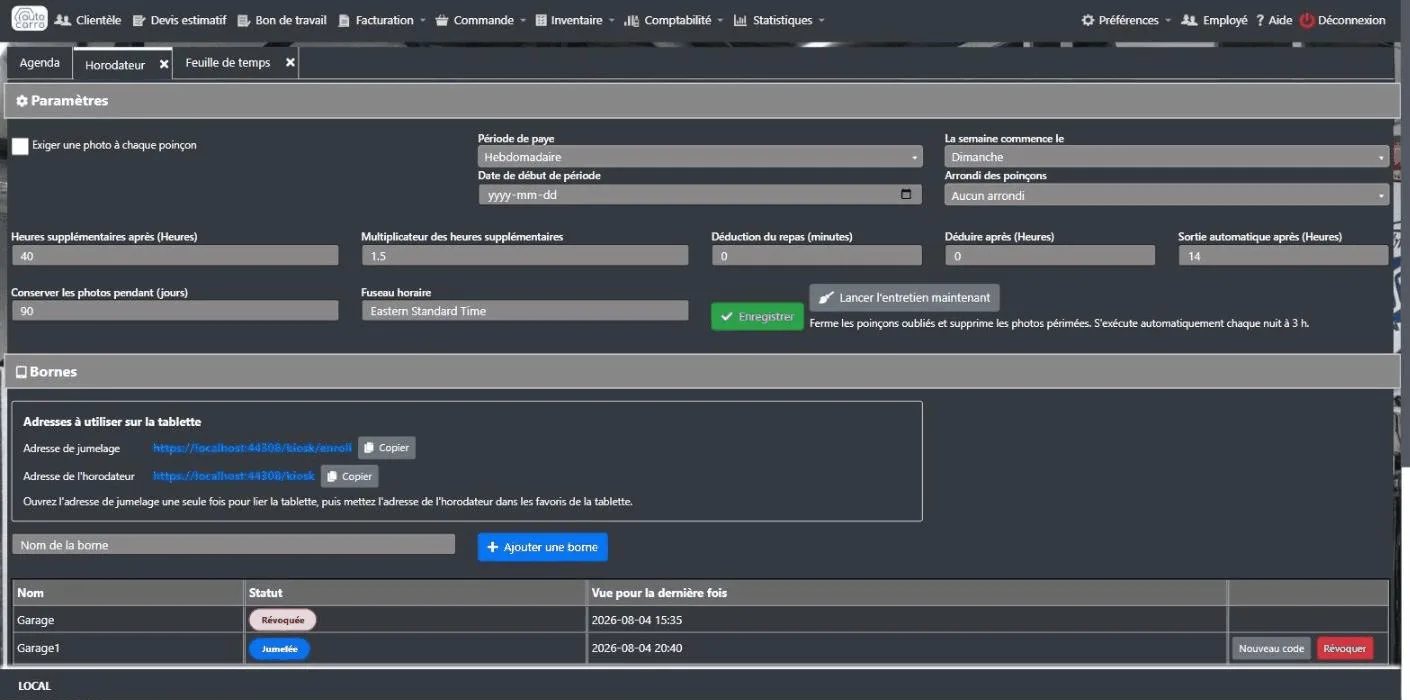1410x700 pixels.
Task: Open Arrondi des poinçons dropdown
Action: pyautogui.click(x=1167, y=196)
